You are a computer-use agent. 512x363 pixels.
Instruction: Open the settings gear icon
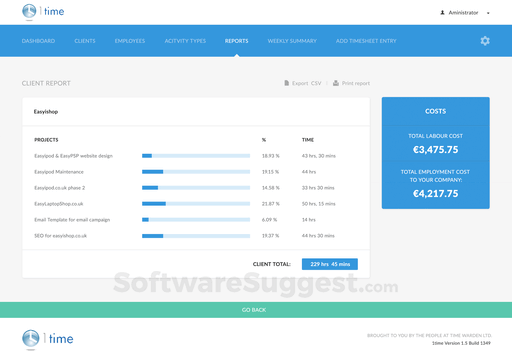coord(485,41)
